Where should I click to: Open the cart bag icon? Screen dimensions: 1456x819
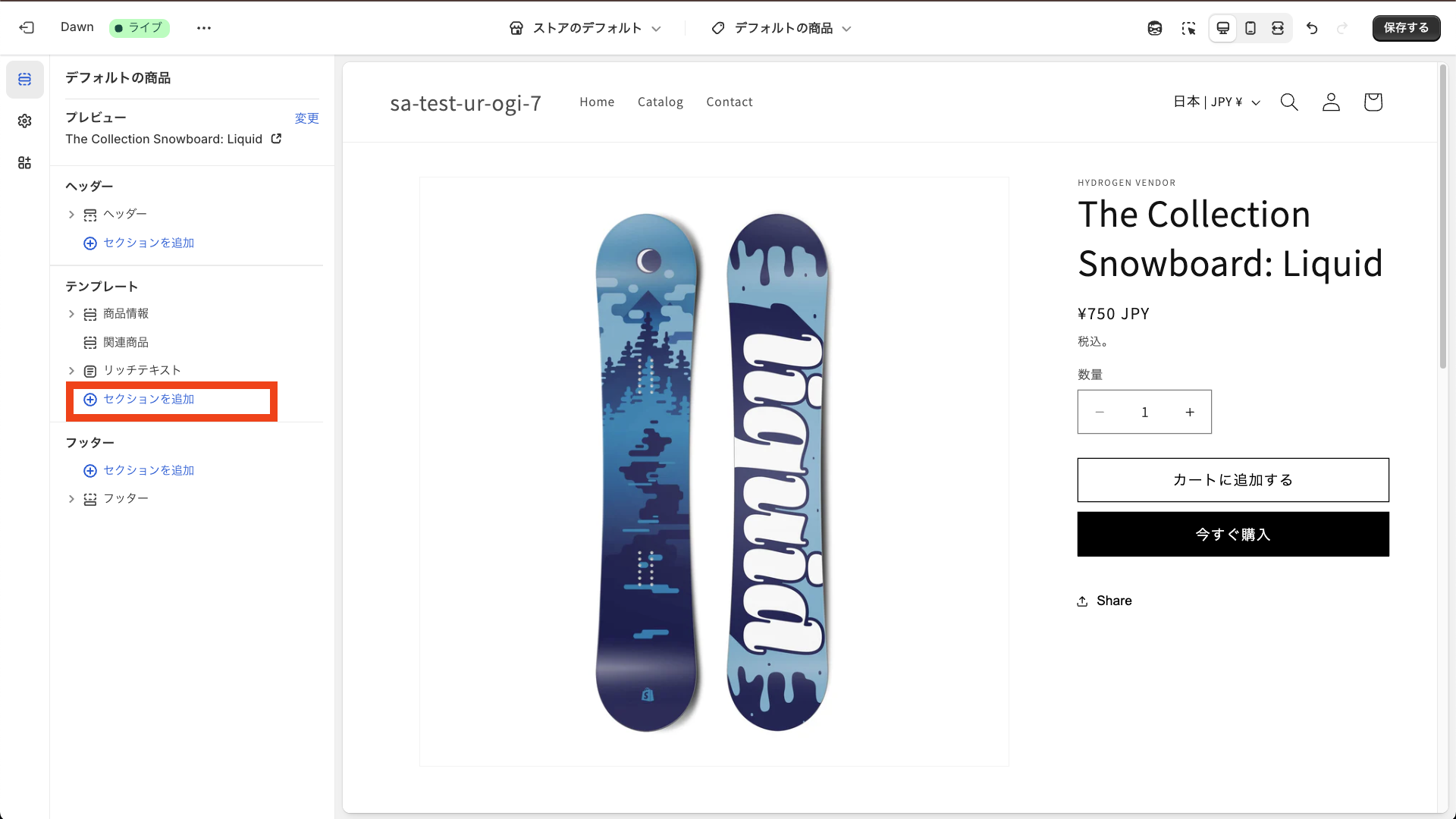click(x=1373, y=102)
